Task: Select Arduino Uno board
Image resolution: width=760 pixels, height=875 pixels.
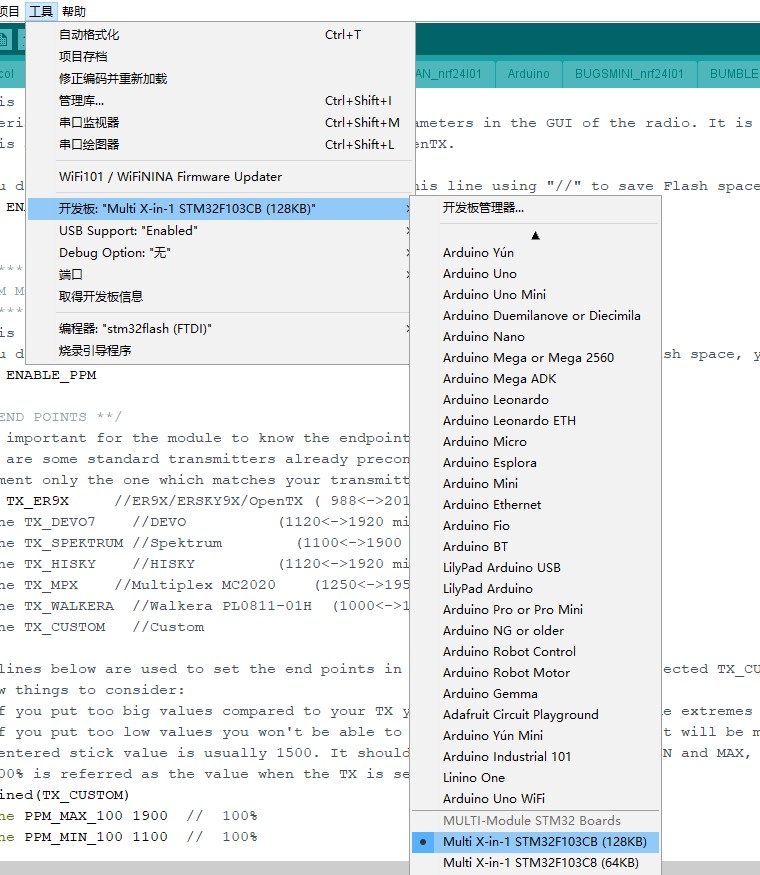Action: tap(536, 273)
